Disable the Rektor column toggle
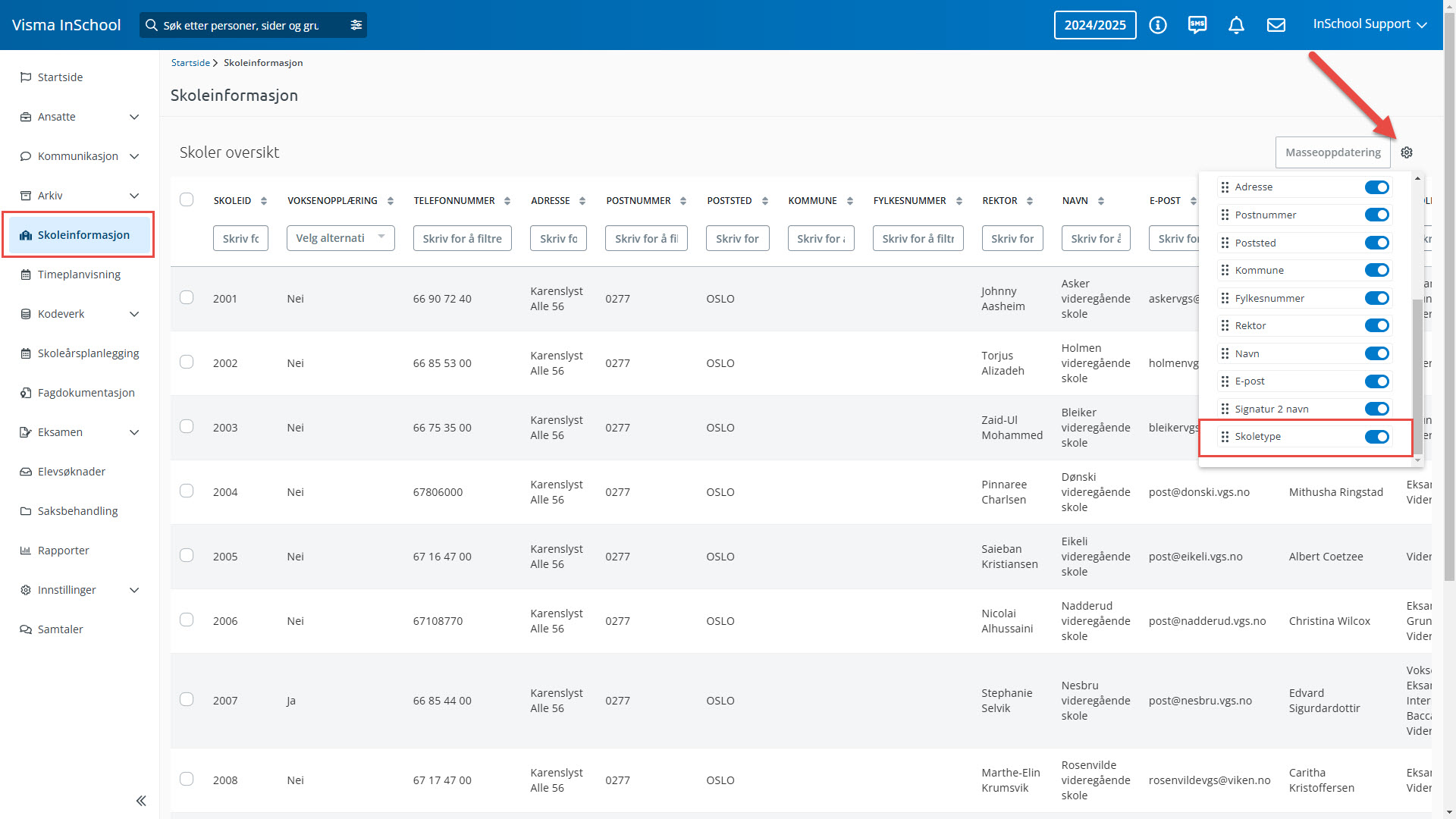The image size is (1456, 819). (x=1376, y=326)
